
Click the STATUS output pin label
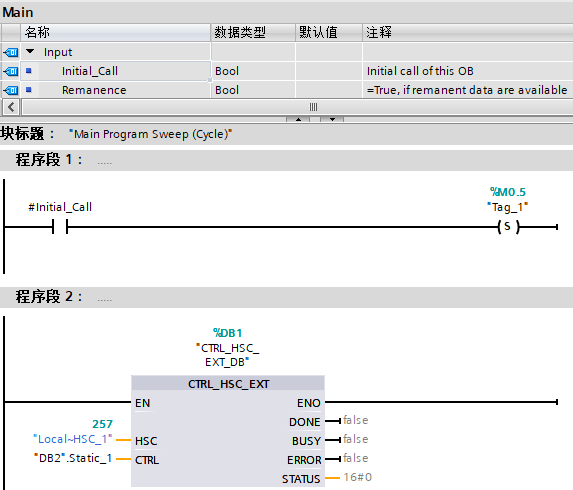point(301,479)
